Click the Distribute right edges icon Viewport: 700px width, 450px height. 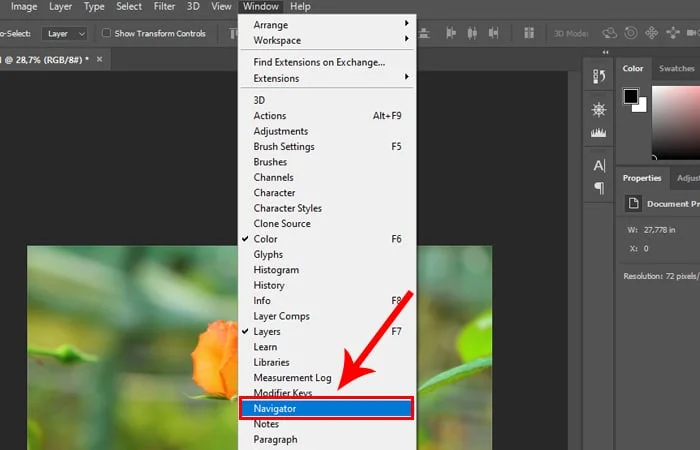[x=493, y=33]
